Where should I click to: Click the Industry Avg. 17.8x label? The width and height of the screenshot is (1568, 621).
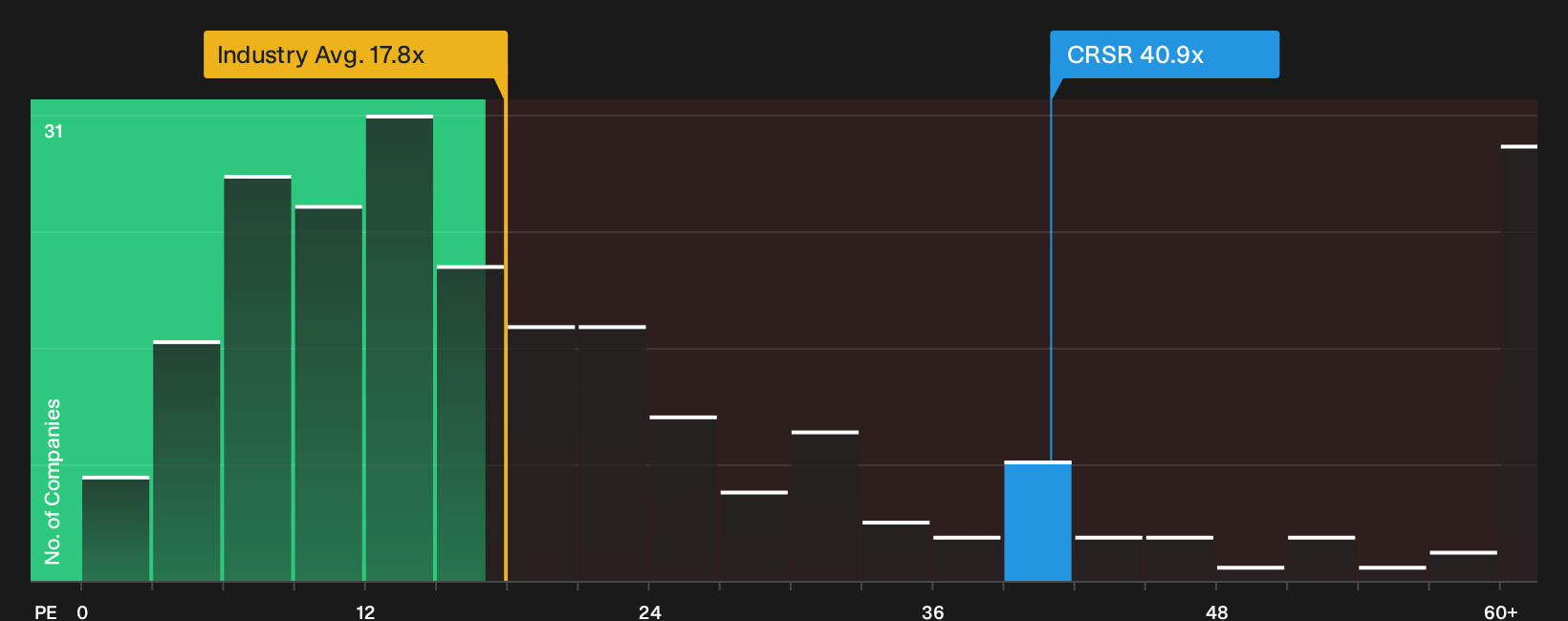pyautogui.click(x=355, y=54)
